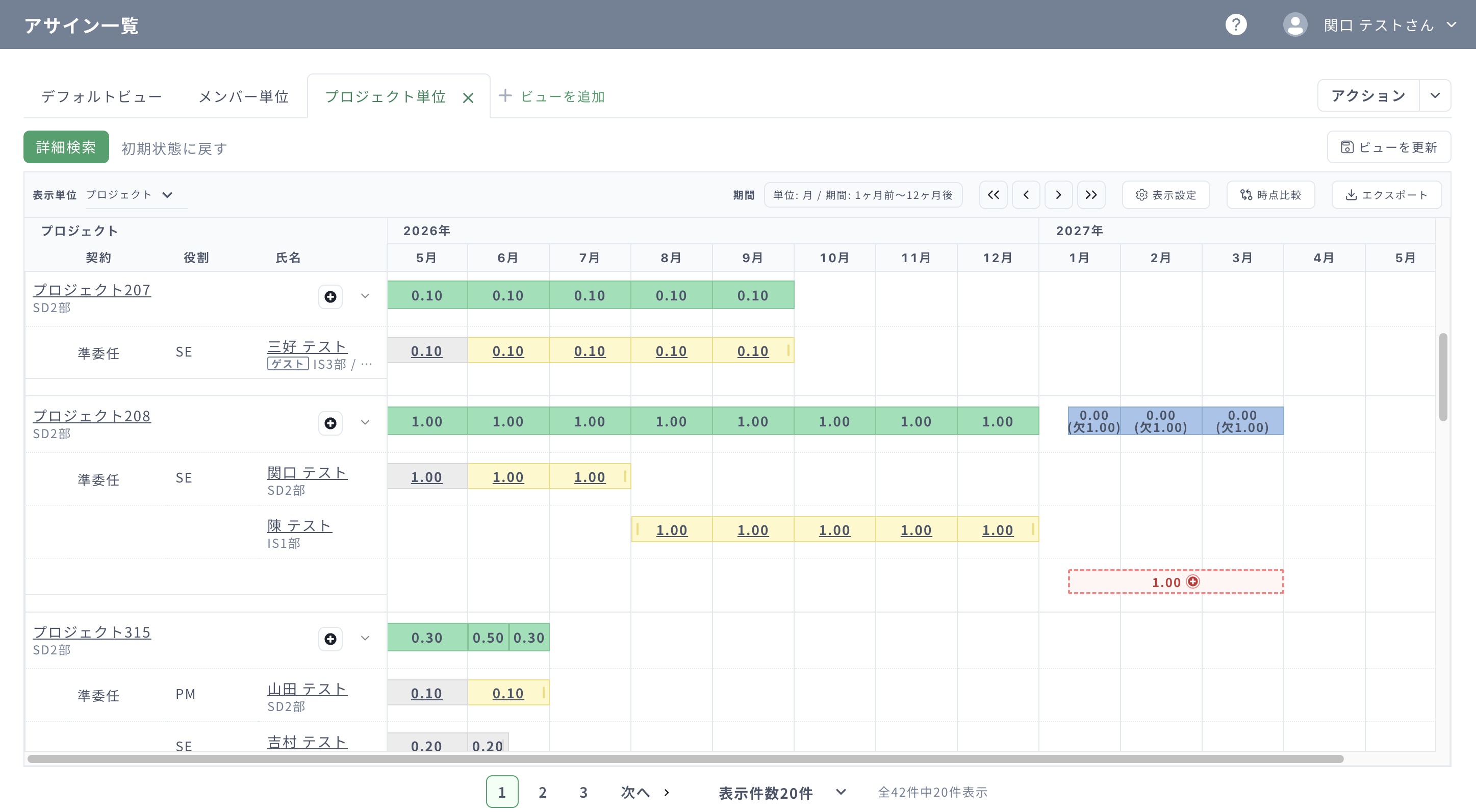
Task: Go to page 2
Action: point(543,792)
